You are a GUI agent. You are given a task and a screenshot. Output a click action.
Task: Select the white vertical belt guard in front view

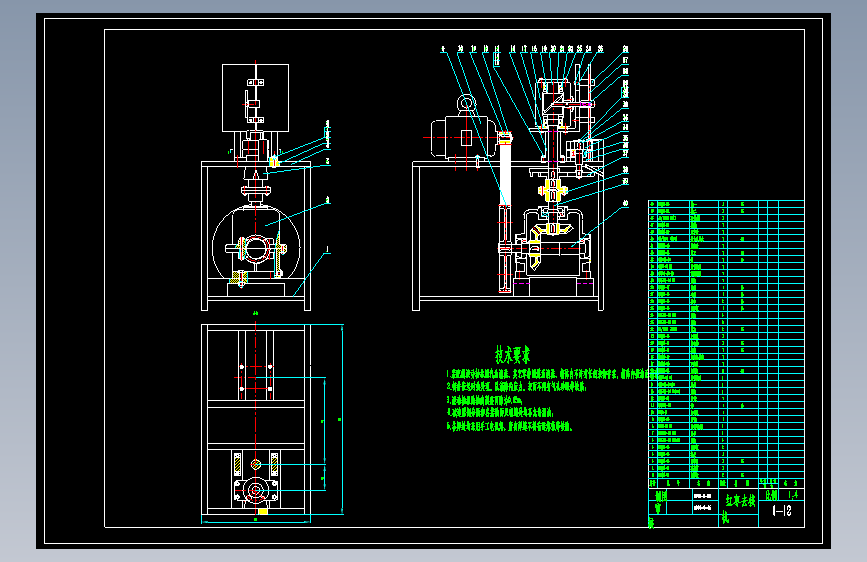pyautogui.click(x=505, y=174)
